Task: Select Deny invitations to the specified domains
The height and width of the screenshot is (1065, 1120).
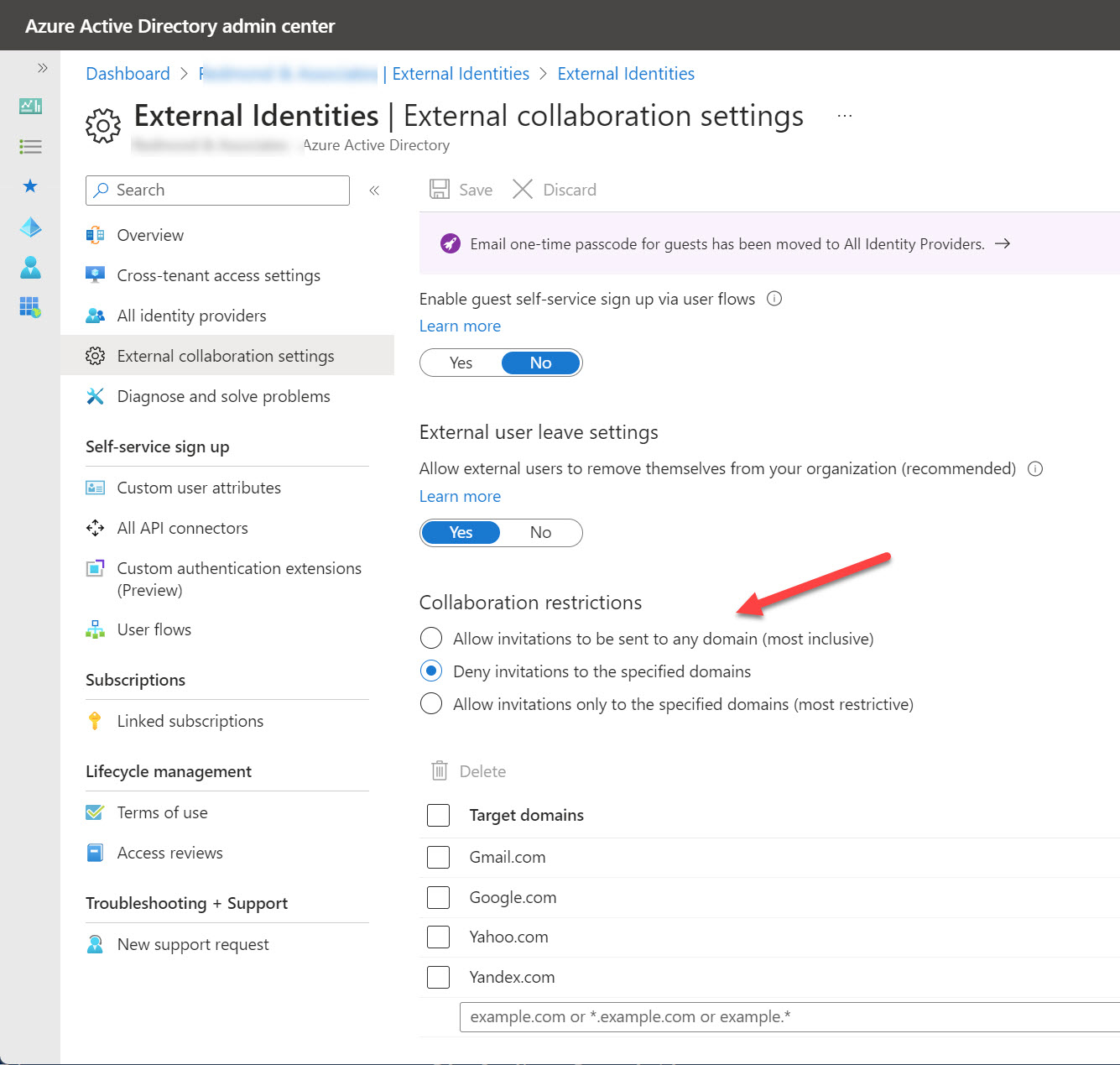Action: click(431, 671)
